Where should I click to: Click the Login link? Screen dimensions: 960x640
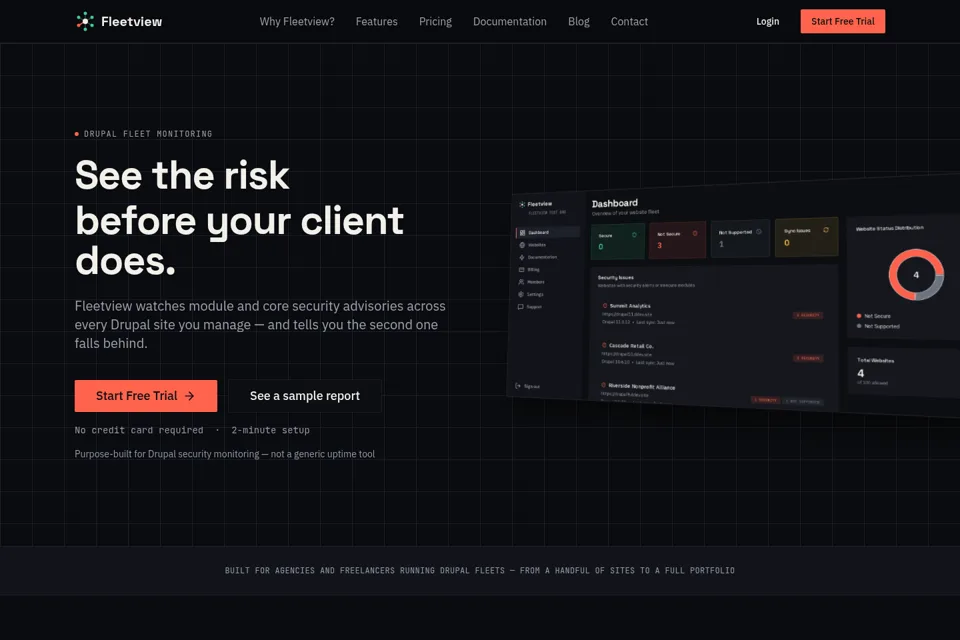[767, 21]
